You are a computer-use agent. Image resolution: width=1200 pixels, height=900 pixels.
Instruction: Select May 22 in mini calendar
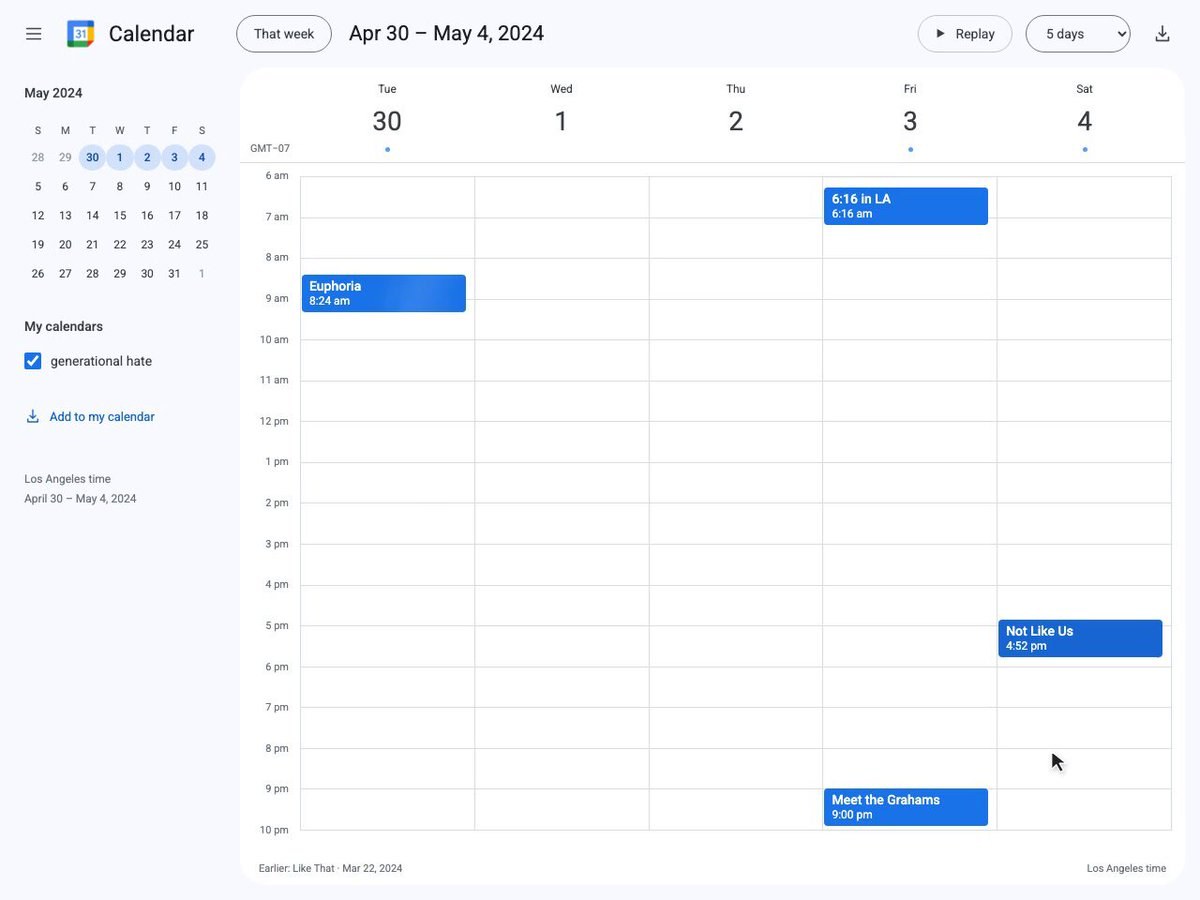120,244
